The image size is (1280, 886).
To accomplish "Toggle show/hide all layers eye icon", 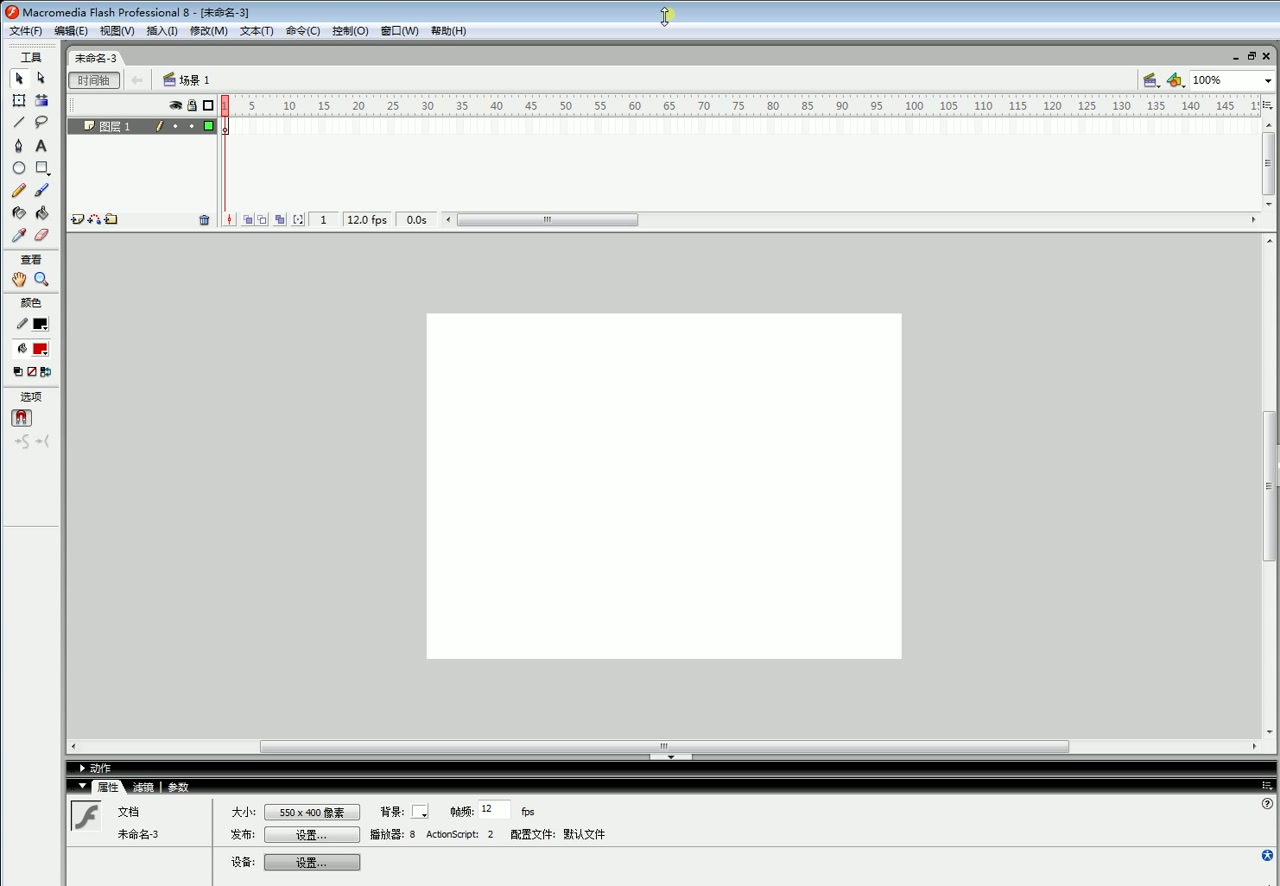I will [x=175, y=105].
